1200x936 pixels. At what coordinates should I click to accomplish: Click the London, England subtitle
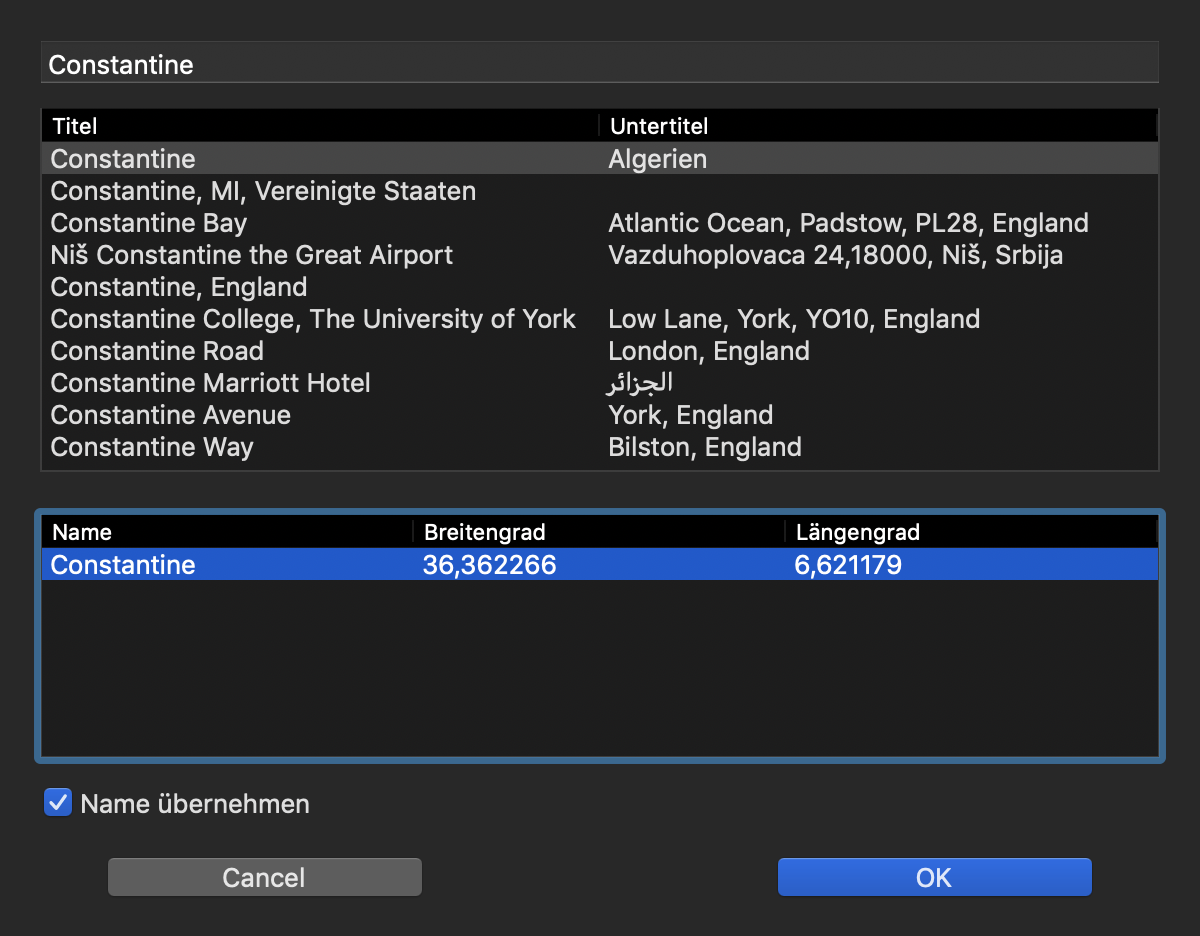pos(709,351)
